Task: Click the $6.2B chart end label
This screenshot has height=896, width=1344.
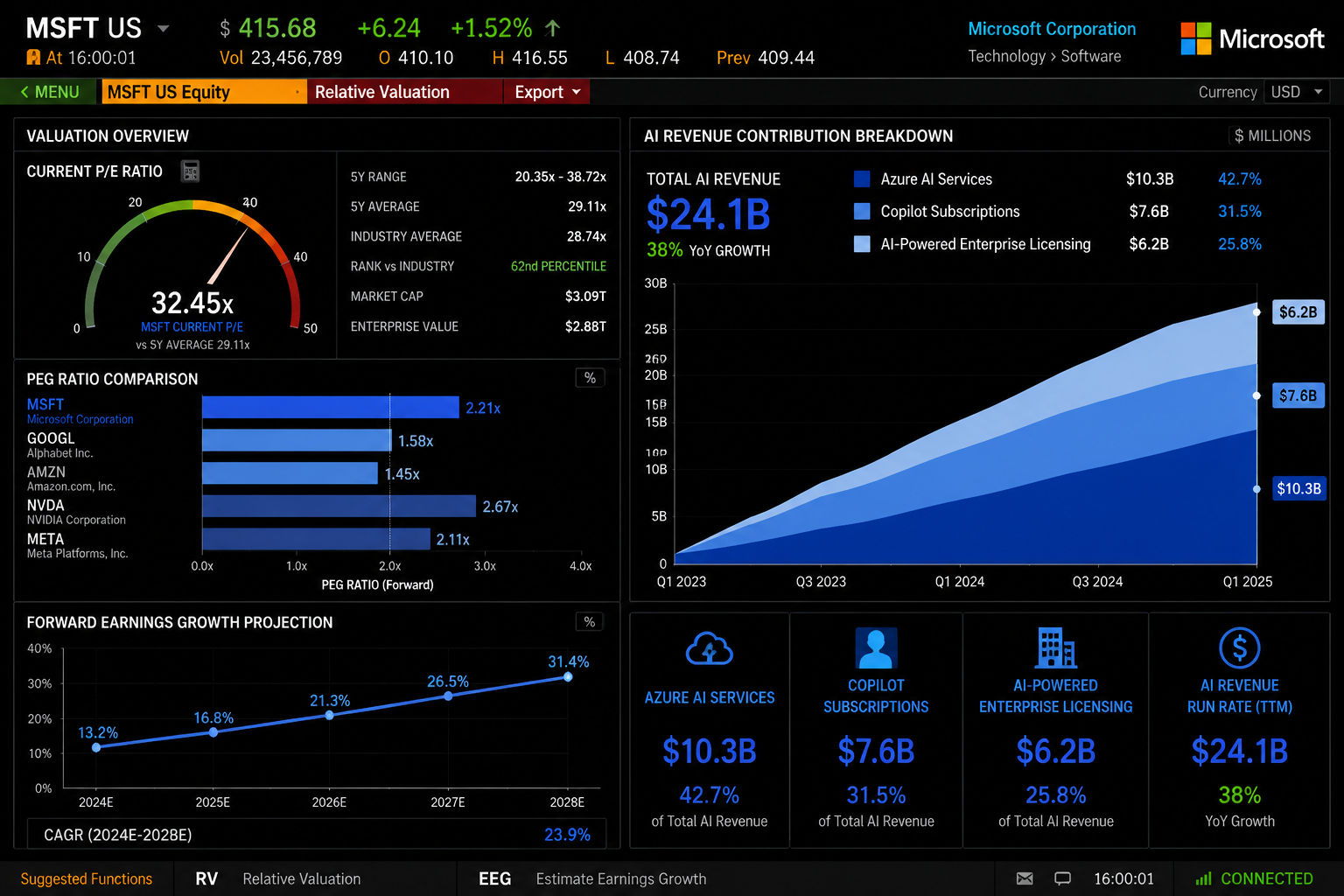Action: pos(1298,312)
